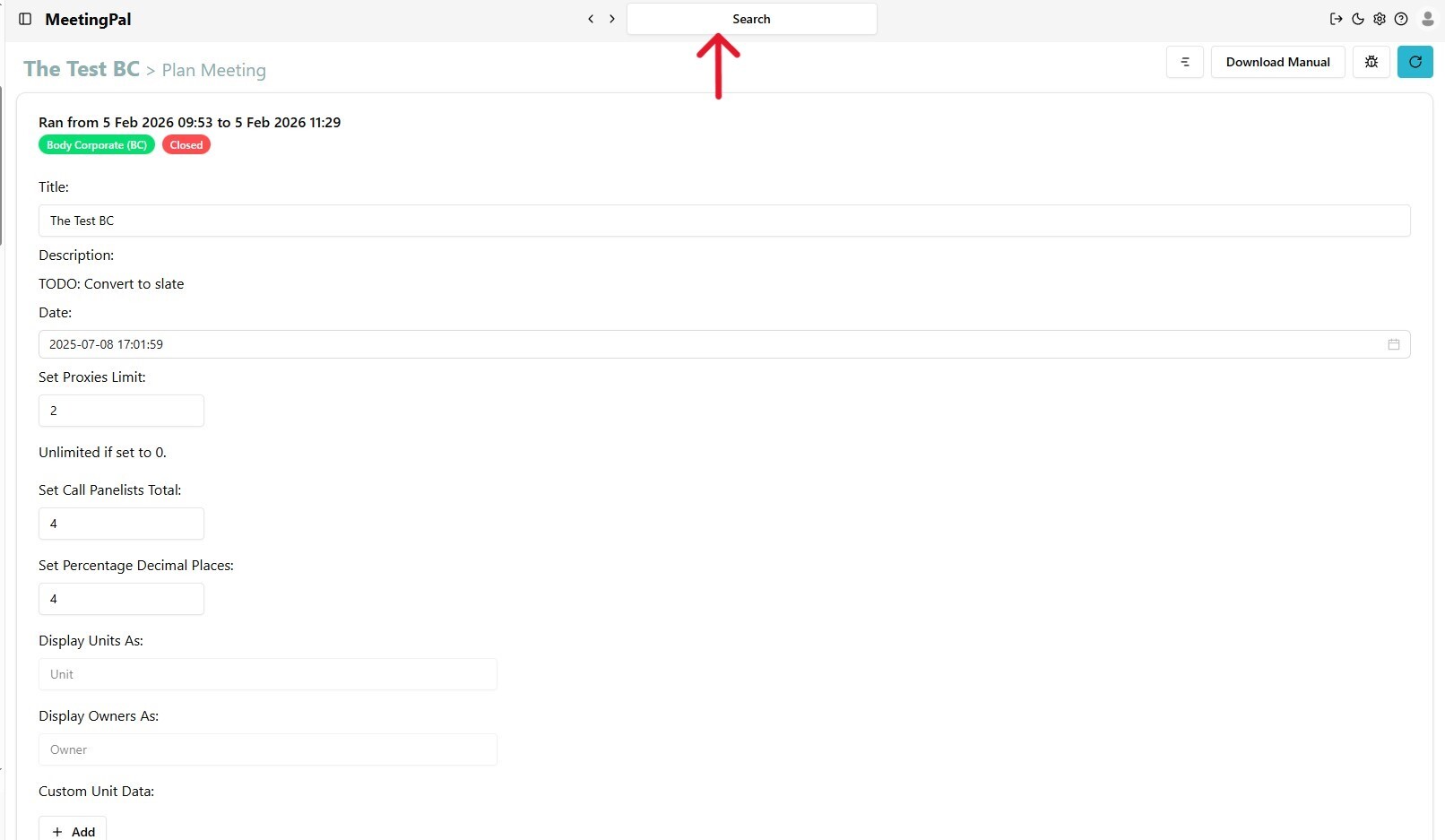Toggle the sidebar panel icon
1445x840 pixels.
click(x=25, y=19)
